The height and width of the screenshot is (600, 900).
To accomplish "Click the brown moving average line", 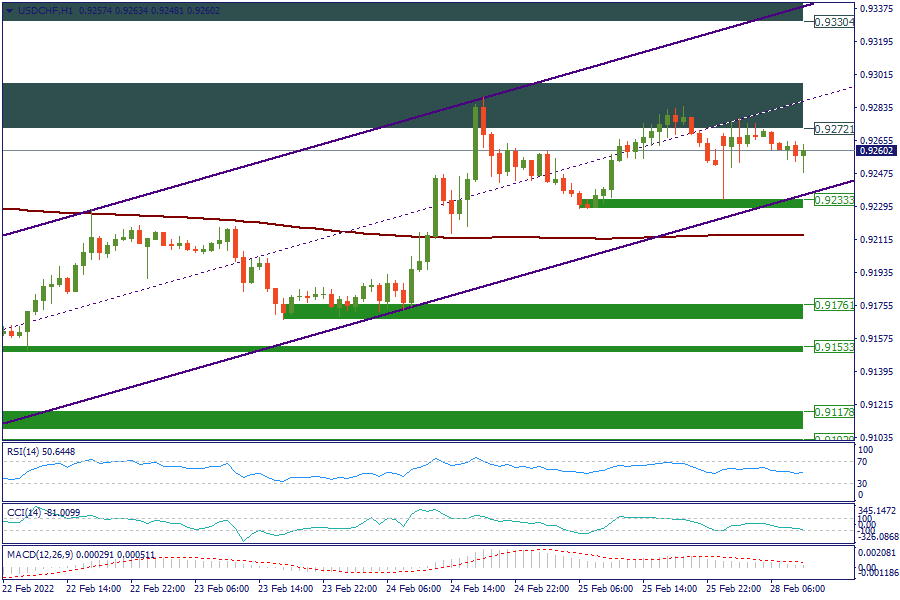I will click(x=500, y=237).
